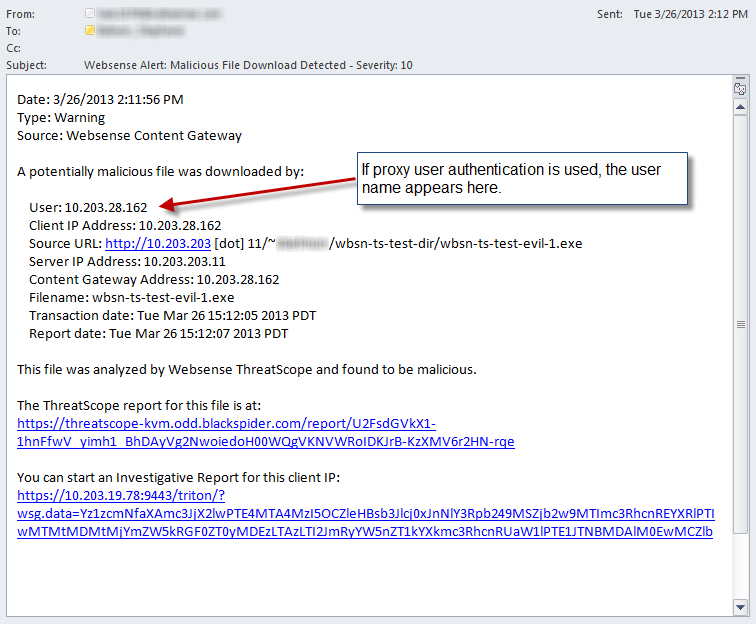Open the threatscope-kvm.odd.blackspider.com report link
756x624 pixels.
226,423
